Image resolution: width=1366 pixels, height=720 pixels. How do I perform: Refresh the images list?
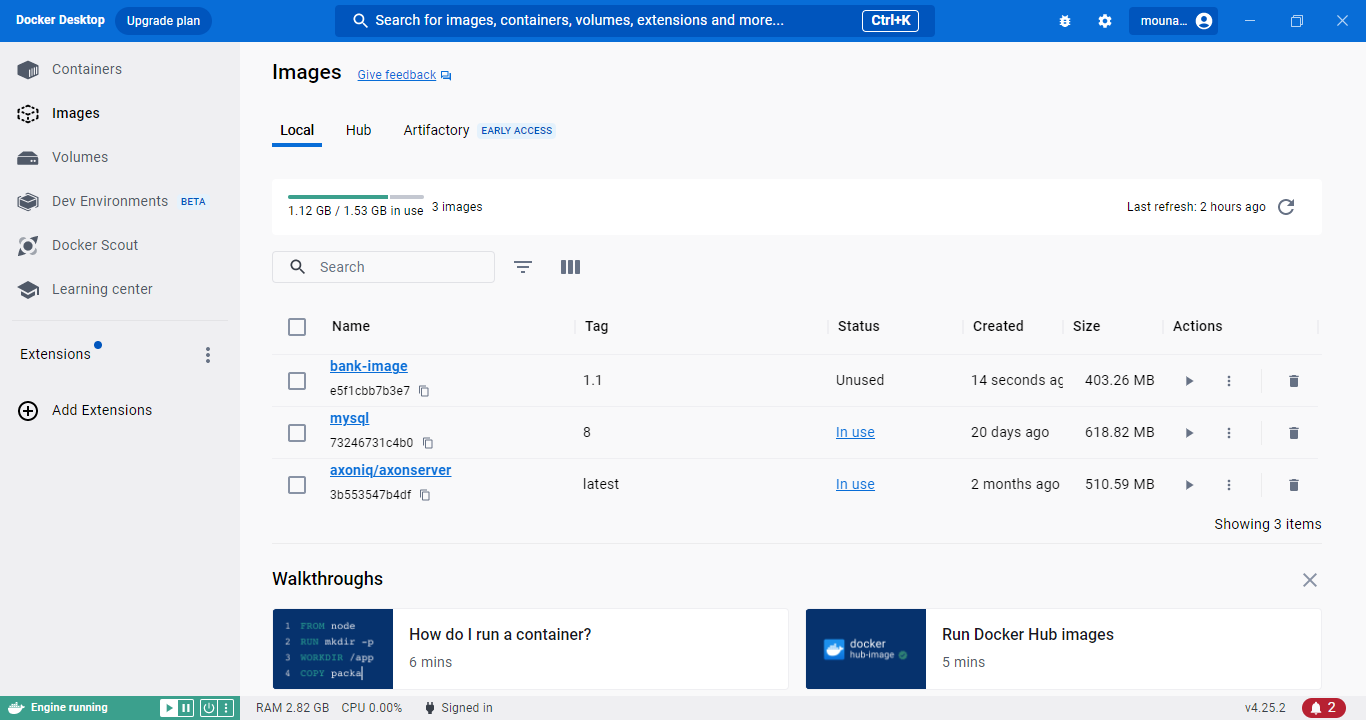click(x=1286, y=207)
